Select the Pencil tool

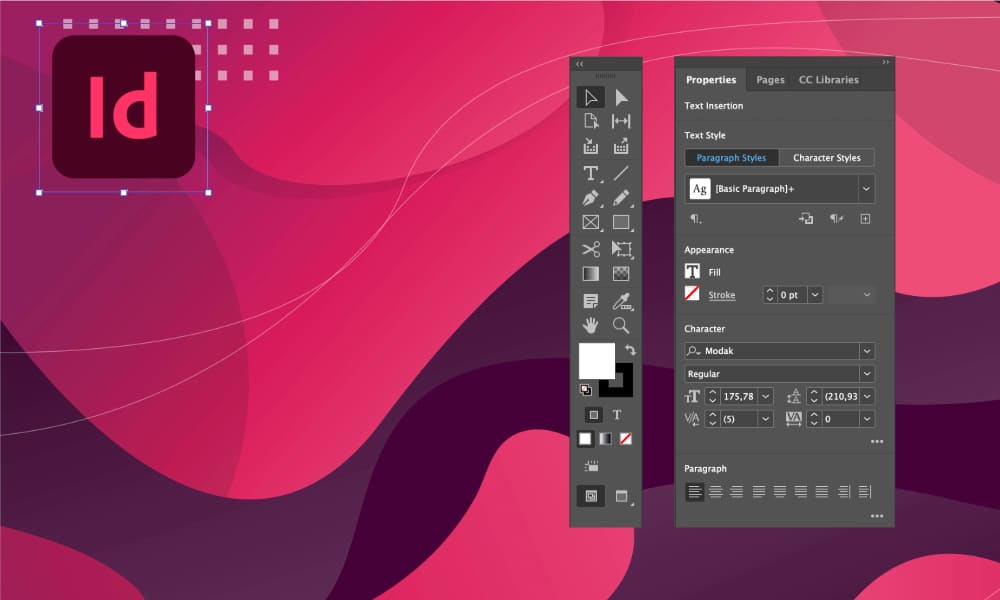(621, 198)
